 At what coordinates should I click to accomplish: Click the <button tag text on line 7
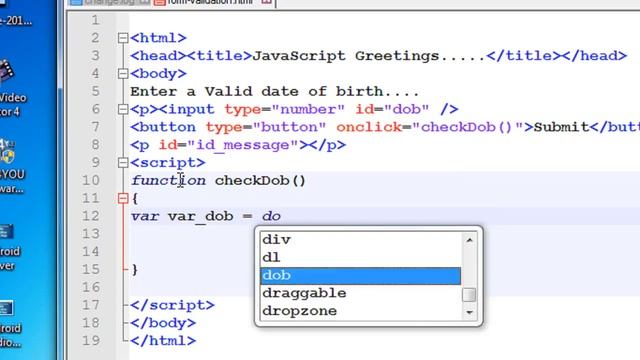163,127
